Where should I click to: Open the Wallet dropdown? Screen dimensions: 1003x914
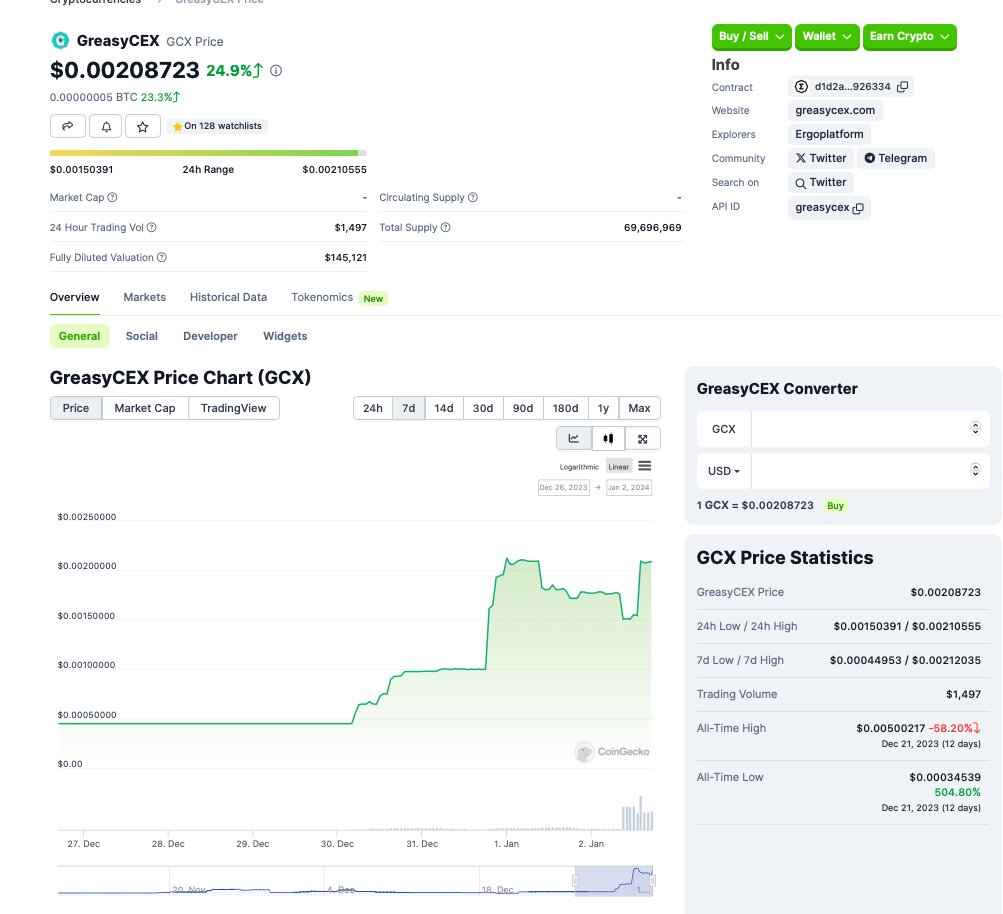point(827,36)
